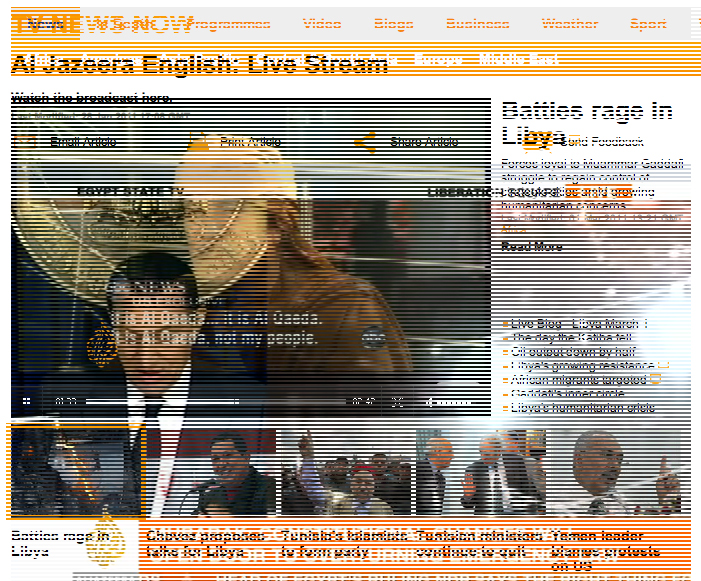
Task: Click the Send Feedback link
Action: click(x=602, y=142)
